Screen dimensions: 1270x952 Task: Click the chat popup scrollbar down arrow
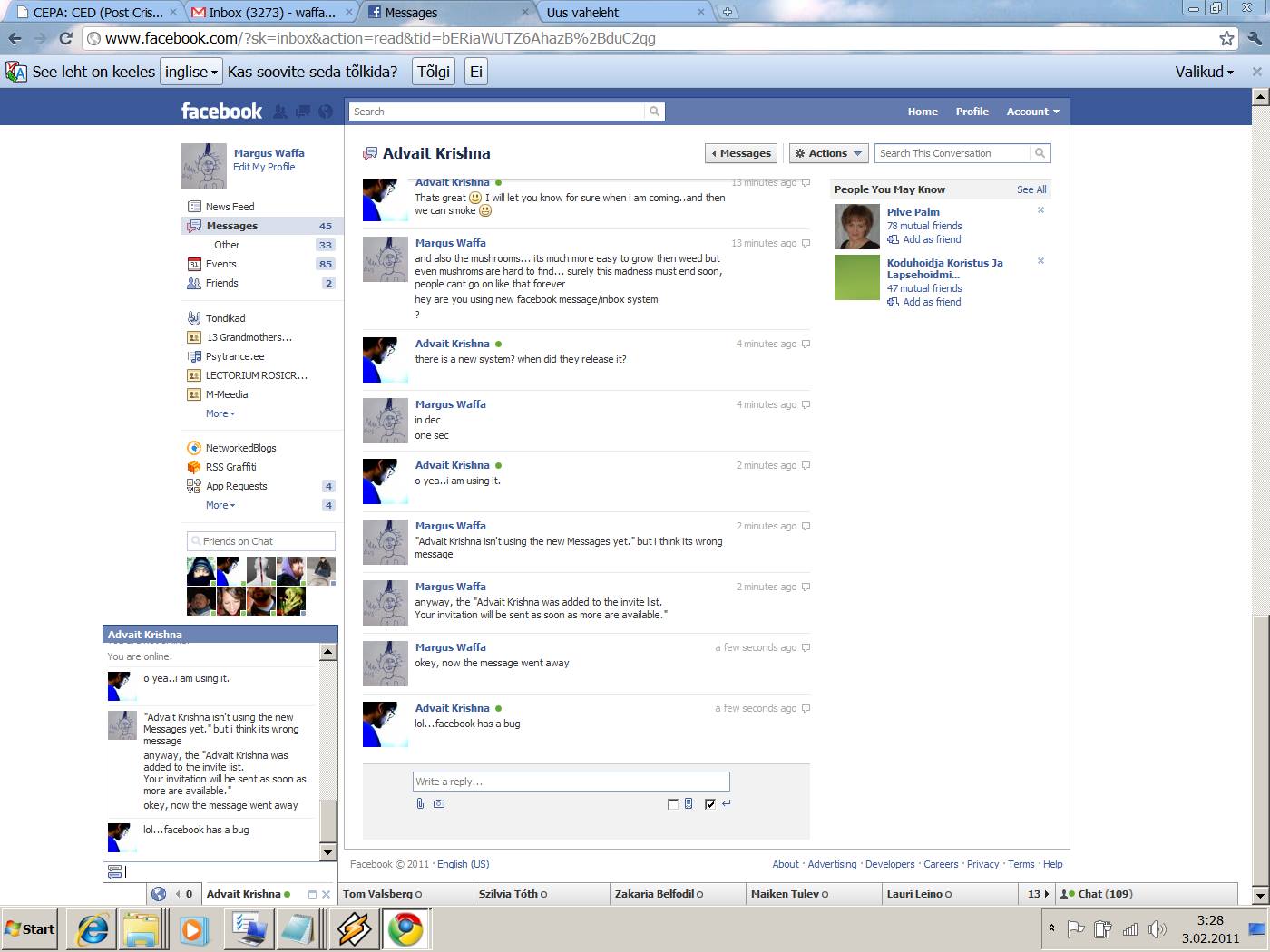point(328,852)
